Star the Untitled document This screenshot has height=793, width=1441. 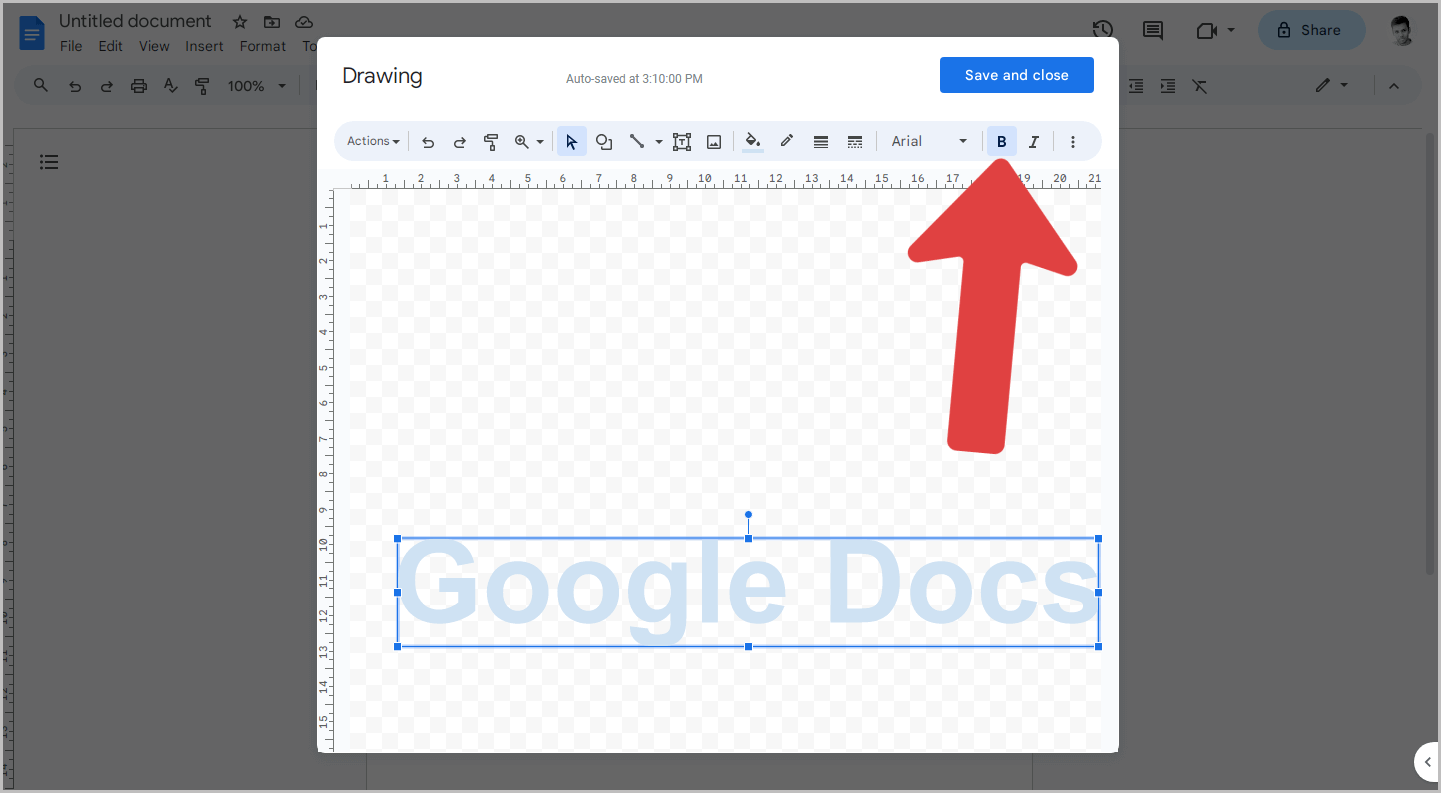point(240,22)
